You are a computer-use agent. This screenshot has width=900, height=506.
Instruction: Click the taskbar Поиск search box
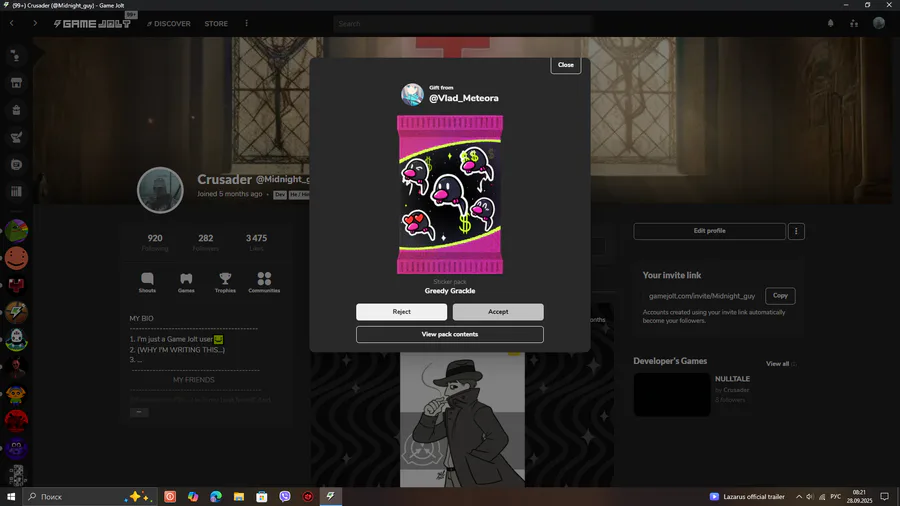(x=90, y=496)
